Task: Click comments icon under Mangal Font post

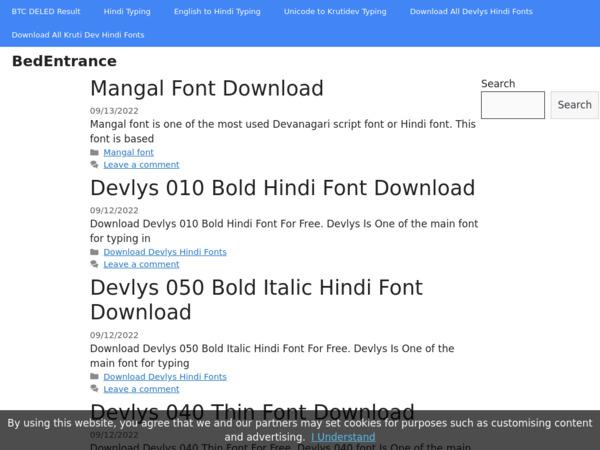Action: click(x=95, y=165)
